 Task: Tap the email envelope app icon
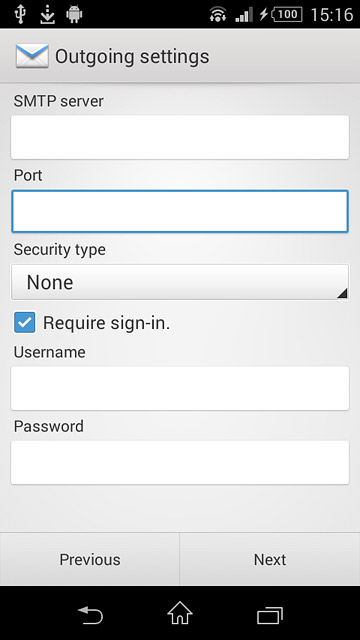32,56
